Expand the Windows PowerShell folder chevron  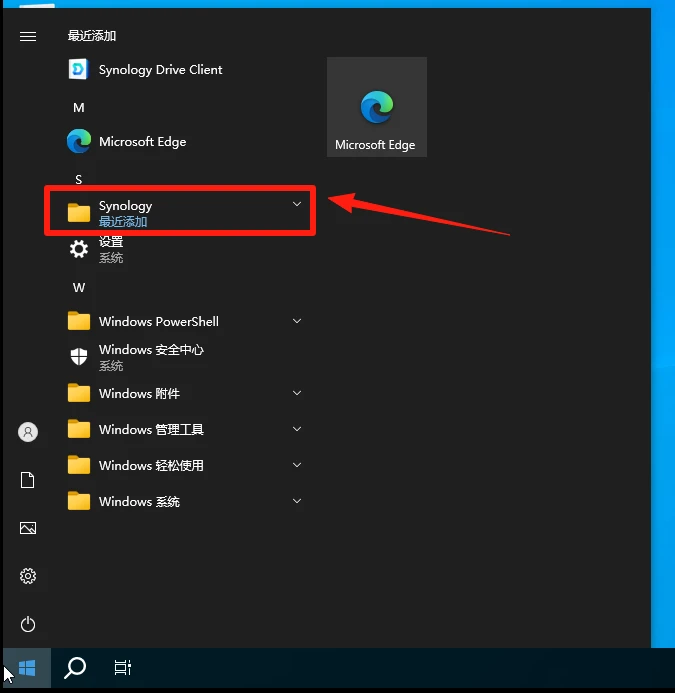coord(297,321)
